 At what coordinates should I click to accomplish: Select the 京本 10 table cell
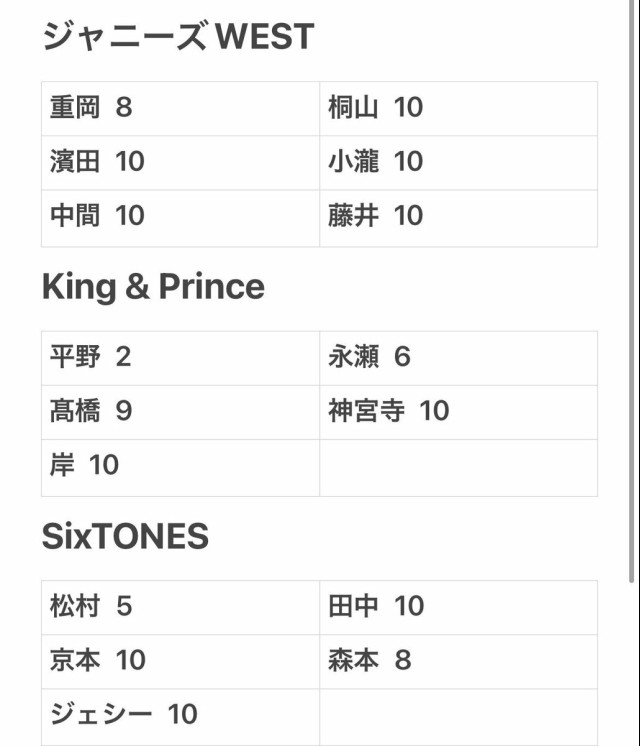180,662
